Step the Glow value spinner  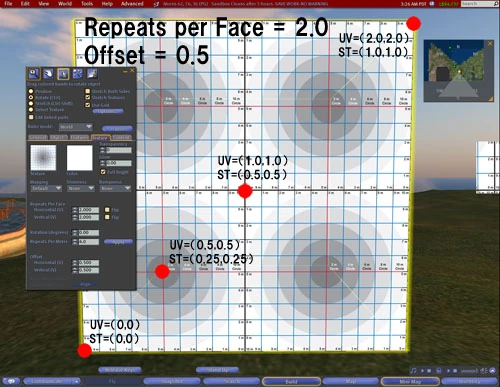click(x=103, y=163)
